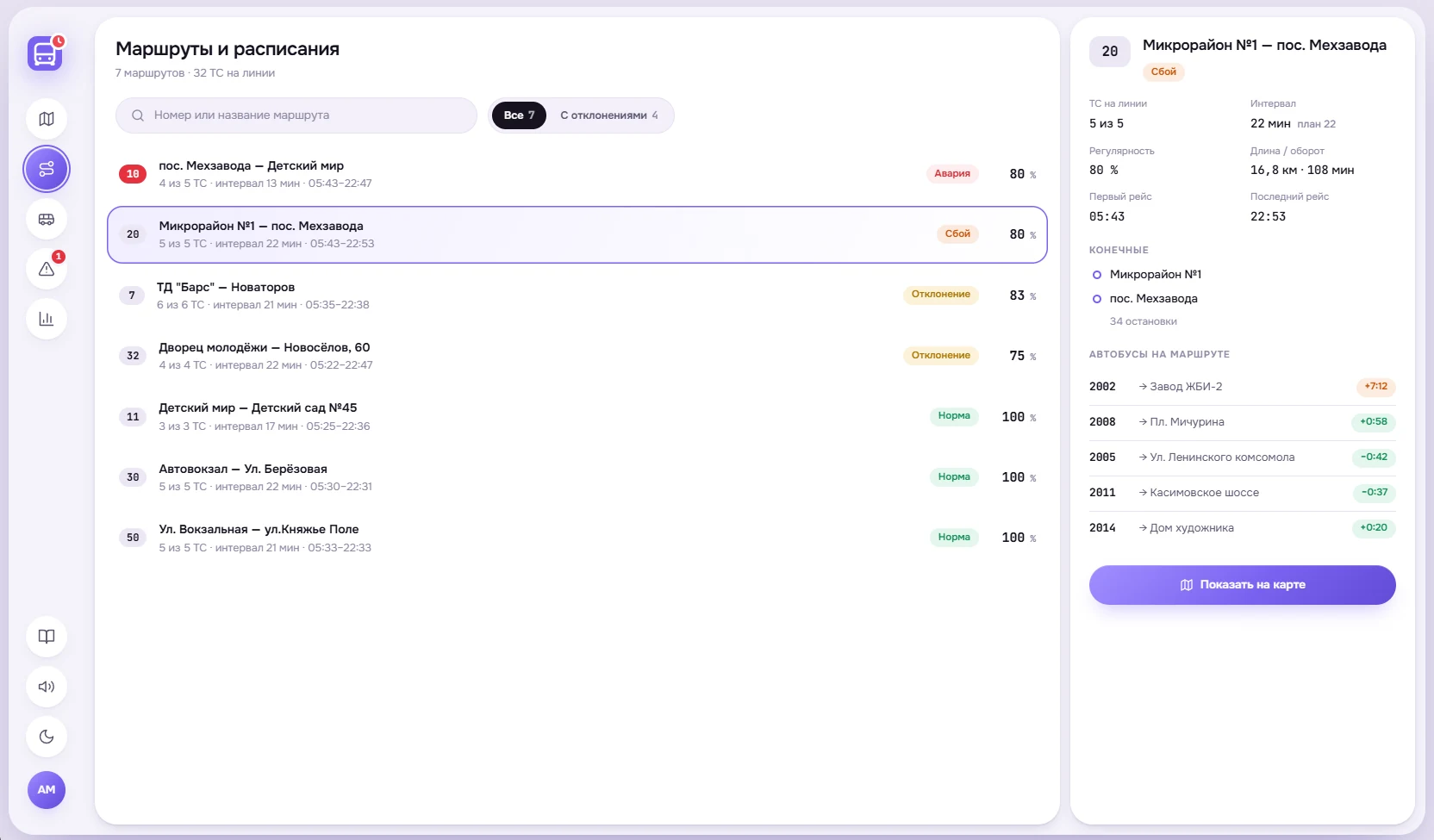1434x840 pixels.
Task: Select bus 2005 to Ул. Ленинского комсомола
Action: [1242, 457]
